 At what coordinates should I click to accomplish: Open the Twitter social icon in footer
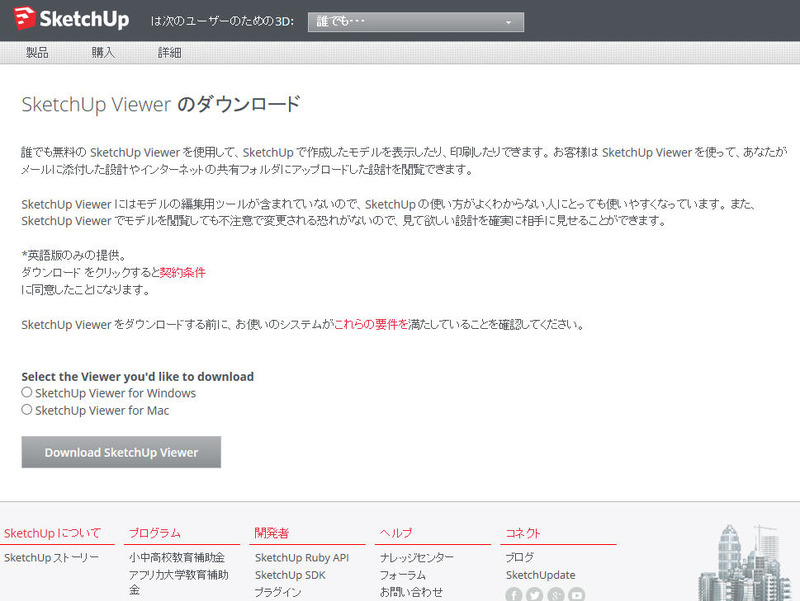(x=535, y=595)
